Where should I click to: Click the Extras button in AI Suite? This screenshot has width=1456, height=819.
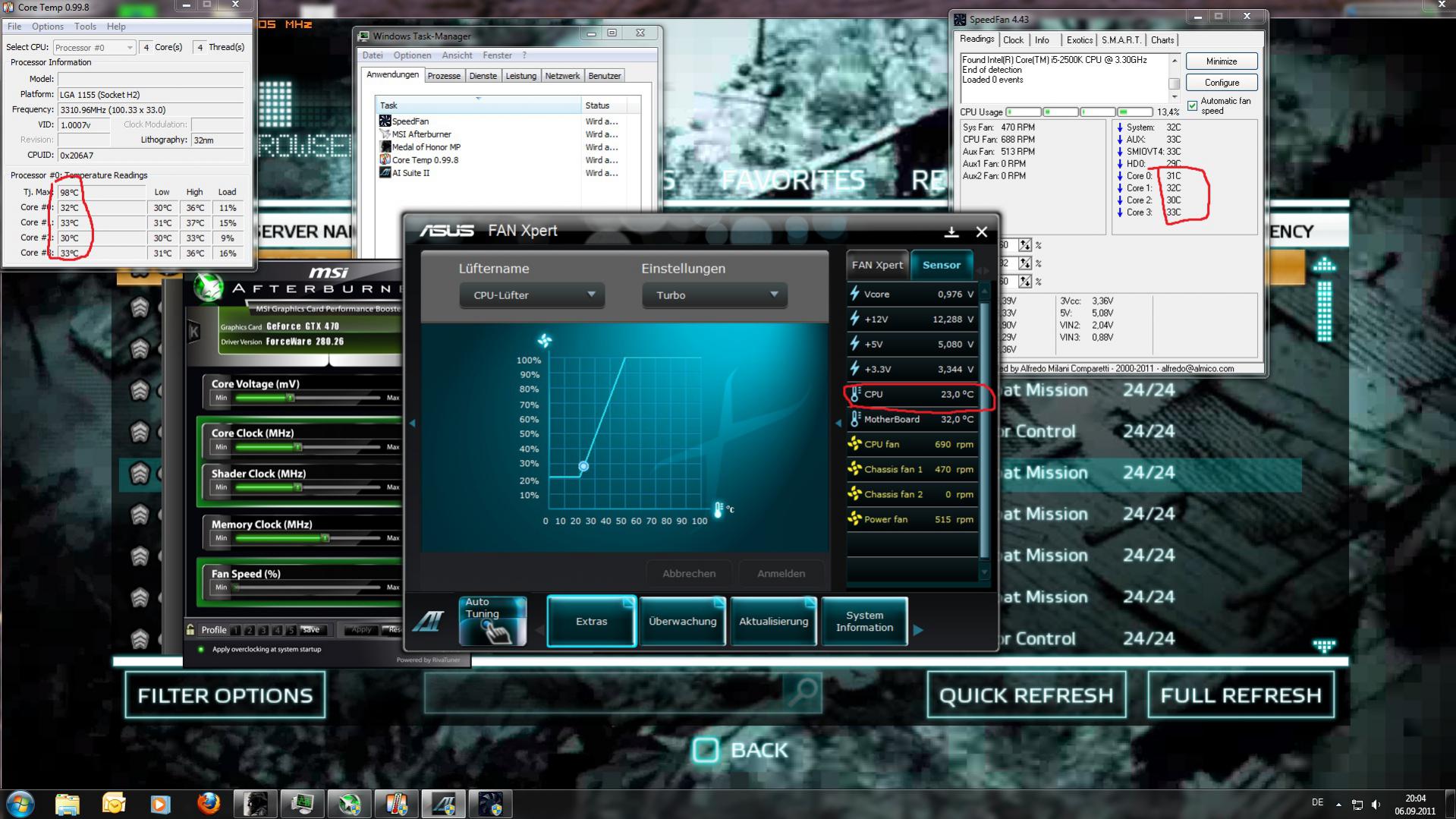[x=592, y=621]
